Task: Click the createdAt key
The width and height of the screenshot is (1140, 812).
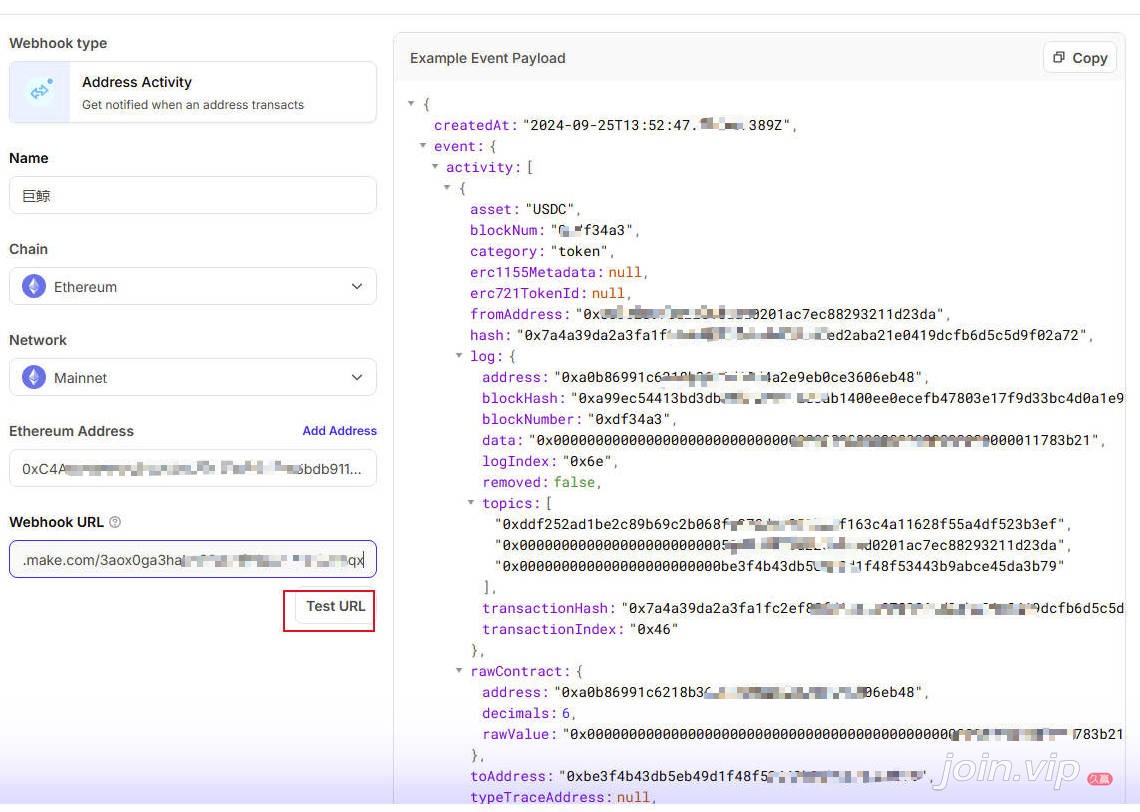Action: [473, 125]
